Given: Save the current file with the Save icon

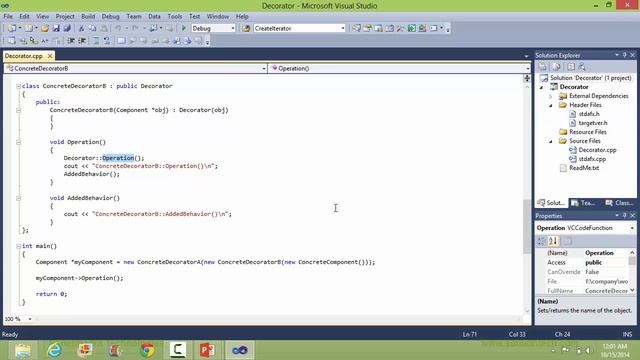Looking at the screenshot, I should point(56,28).
